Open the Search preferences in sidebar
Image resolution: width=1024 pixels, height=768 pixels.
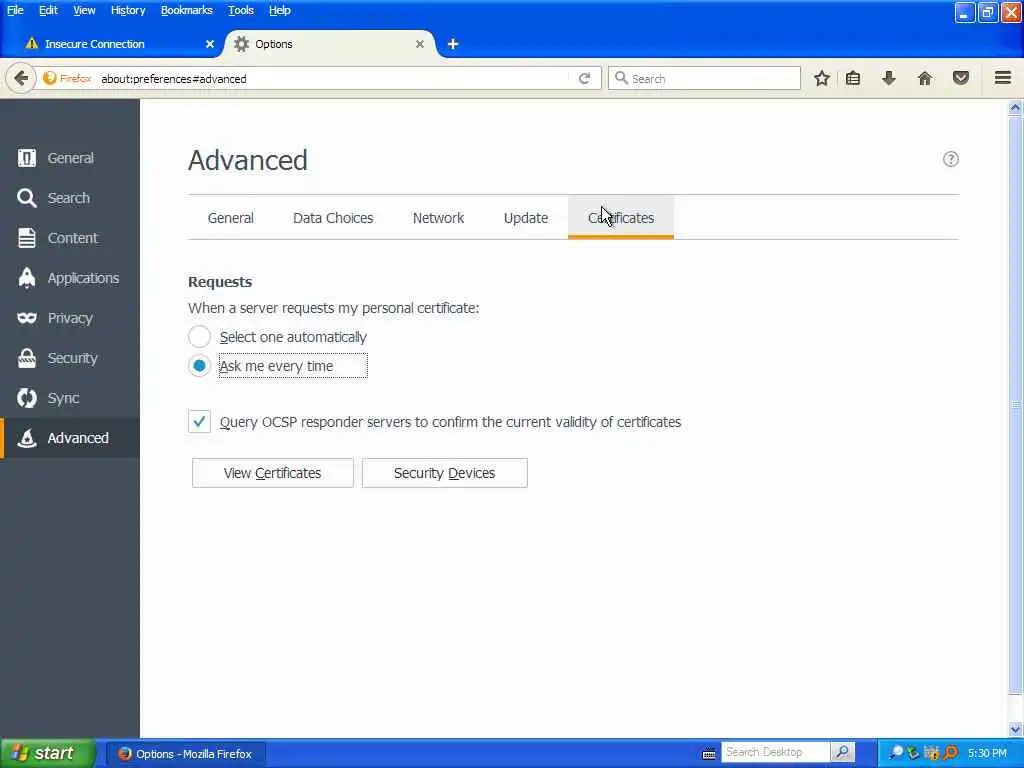(x=70, y=198)
